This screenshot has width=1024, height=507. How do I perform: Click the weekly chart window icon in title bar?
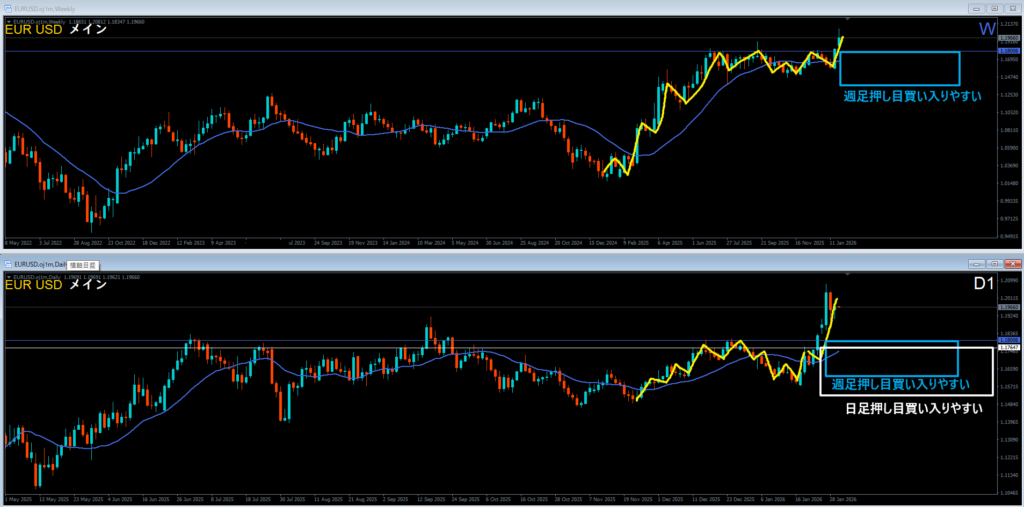[x=10, y=7]
